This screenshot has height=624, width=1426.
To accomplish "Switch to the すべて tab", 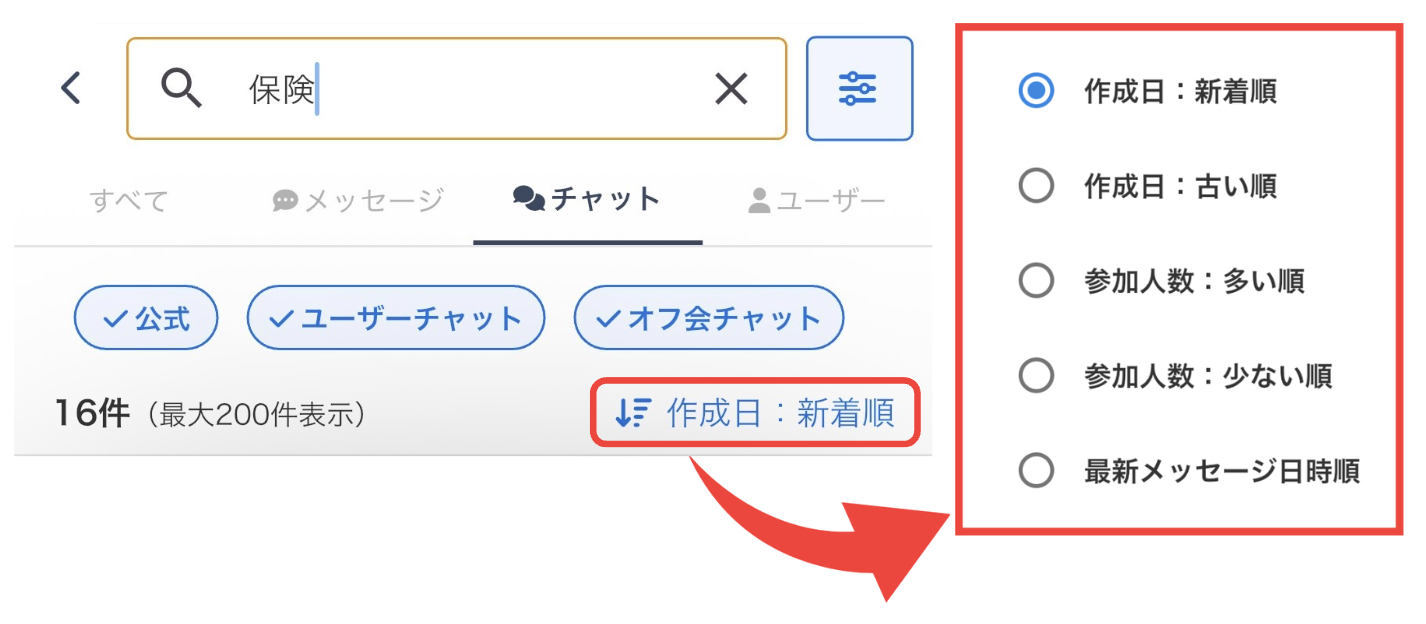I will click(x=127, y=198).
